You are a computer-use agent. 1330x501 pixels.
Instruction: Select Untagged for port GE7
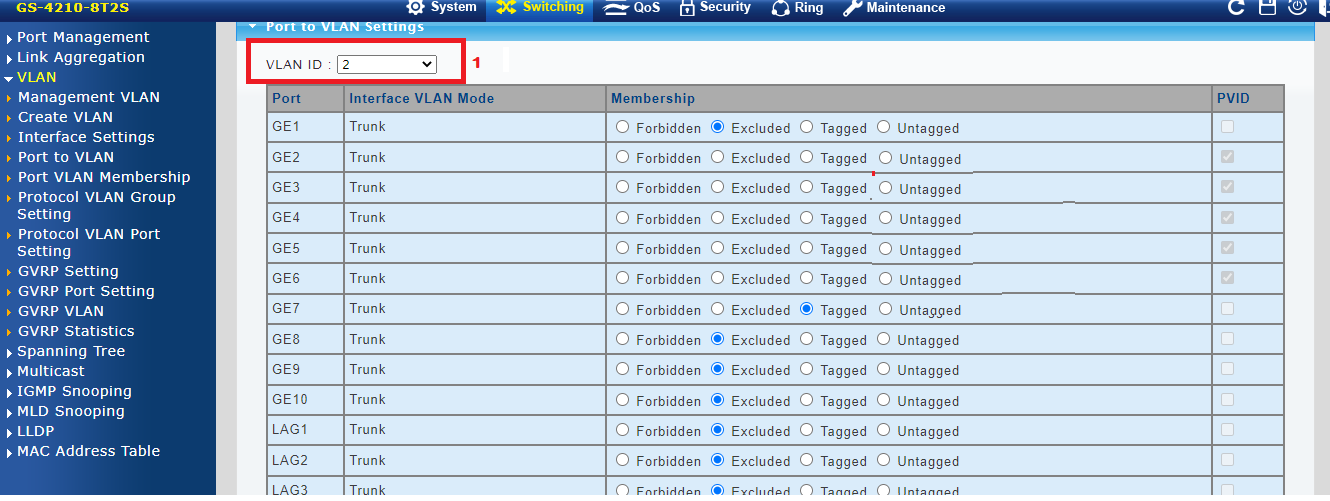pyautogui.click(x=885, y=309)
